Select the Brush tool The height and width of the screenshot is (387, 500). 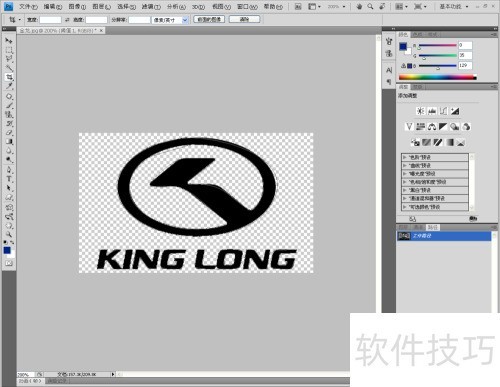[x=9, y=106]
